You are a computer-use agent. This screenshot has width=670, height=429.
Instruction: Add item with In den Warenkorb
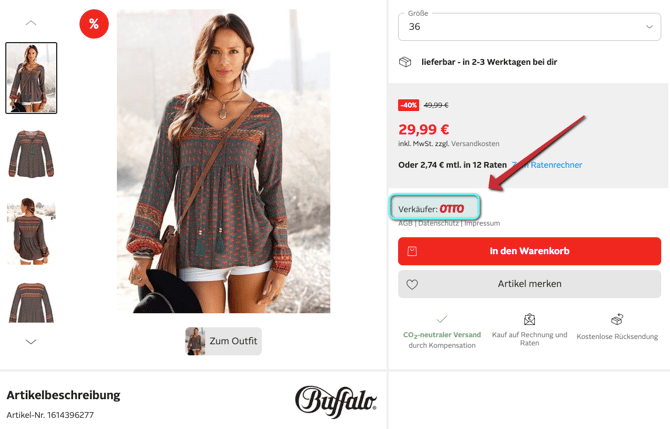point(529,251)
